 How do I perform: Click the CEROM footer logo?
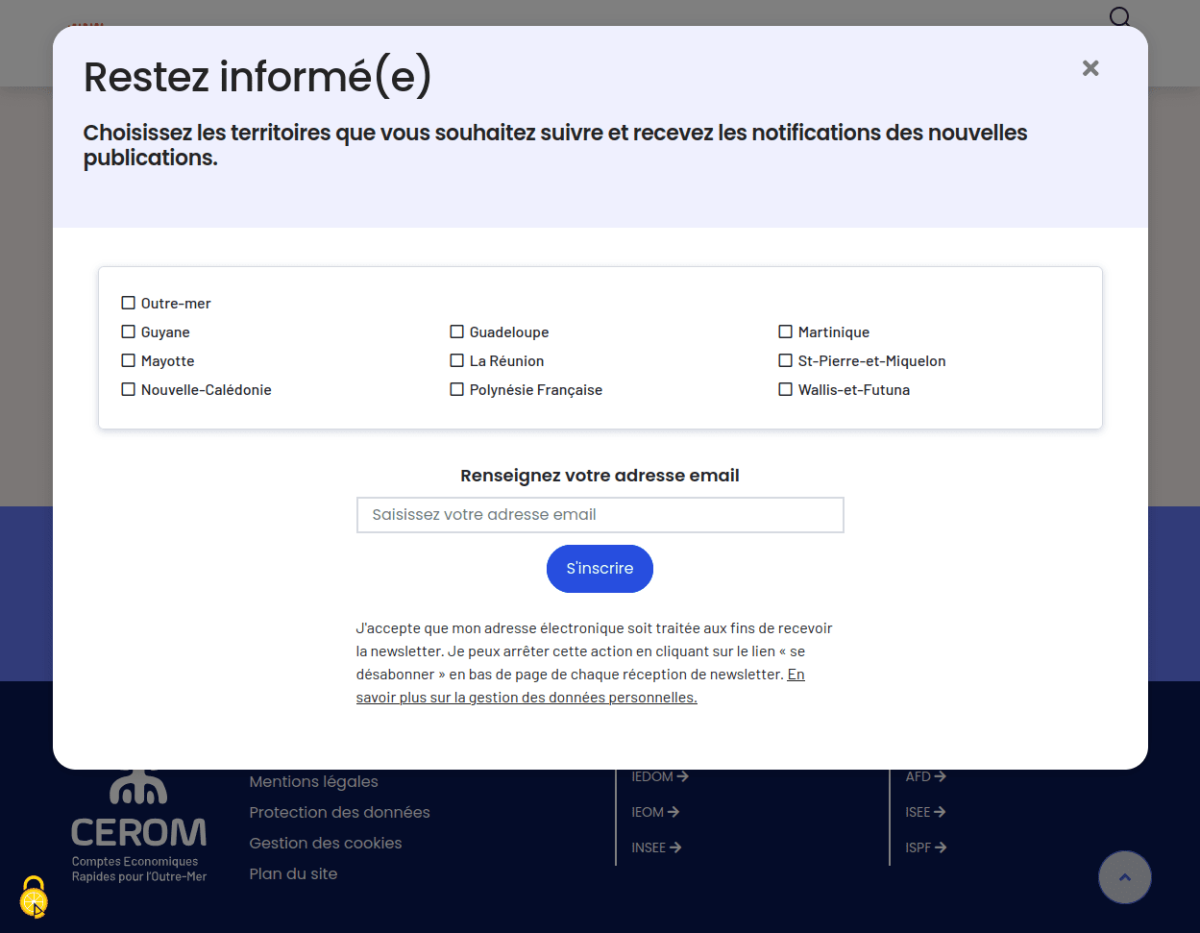point(139,826)
